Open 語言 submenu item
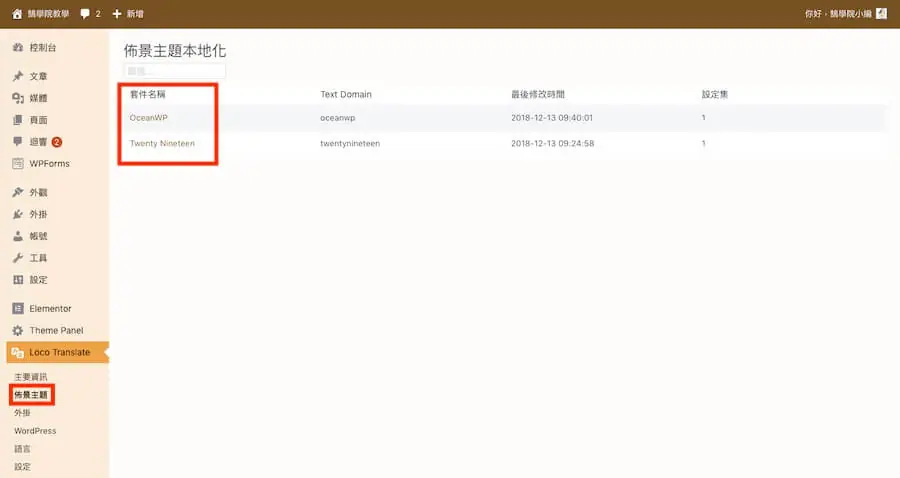900x478 pixels. tap(22, 449)
